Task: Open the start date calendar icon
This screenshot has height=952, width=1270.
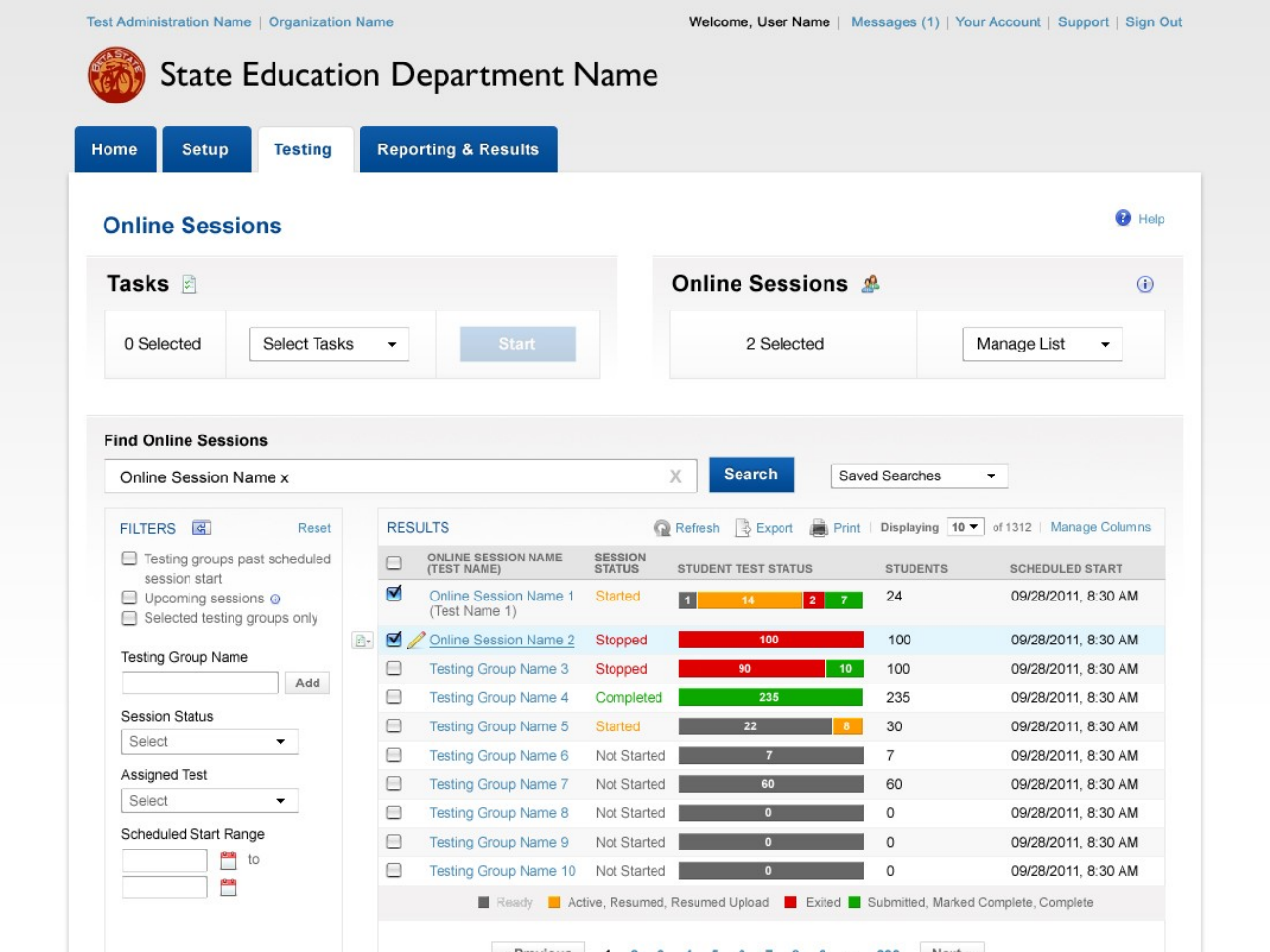Action: point(229,860)
